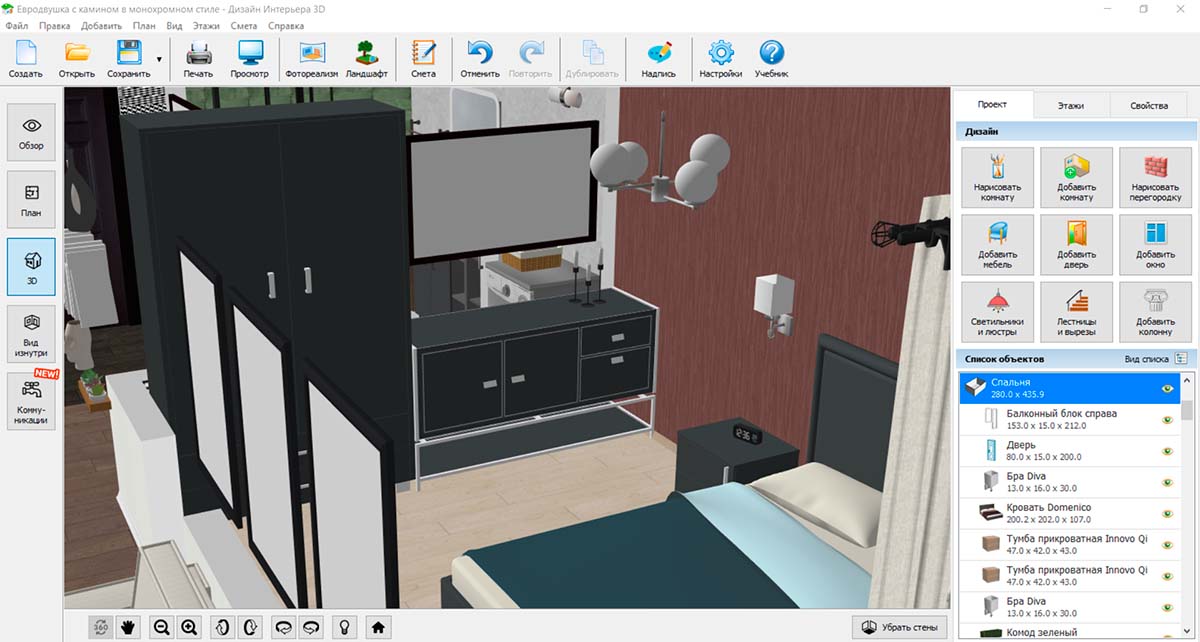
Task: Reset view with the home icon
Action: coord(378,627)
